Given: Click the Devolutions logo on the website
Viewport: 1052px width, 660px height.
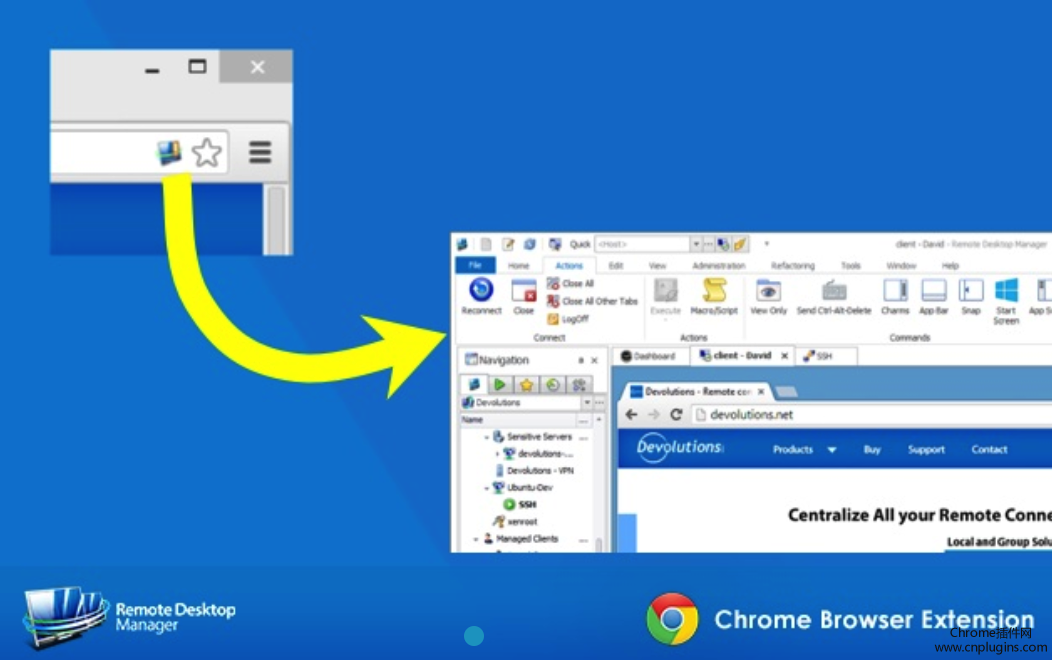Looking at the screenshot, I should click(680, 447).
